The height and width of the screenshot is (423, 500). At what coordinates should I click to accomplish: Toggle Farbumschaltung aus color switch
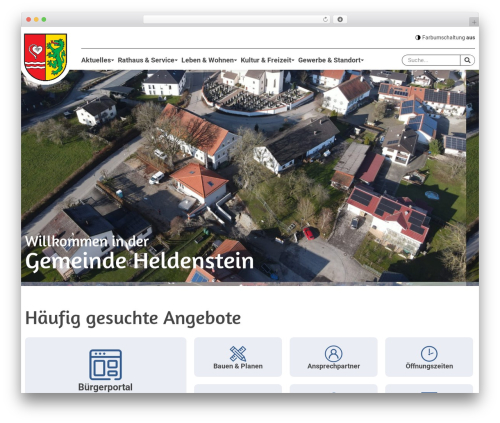[445, 38]
